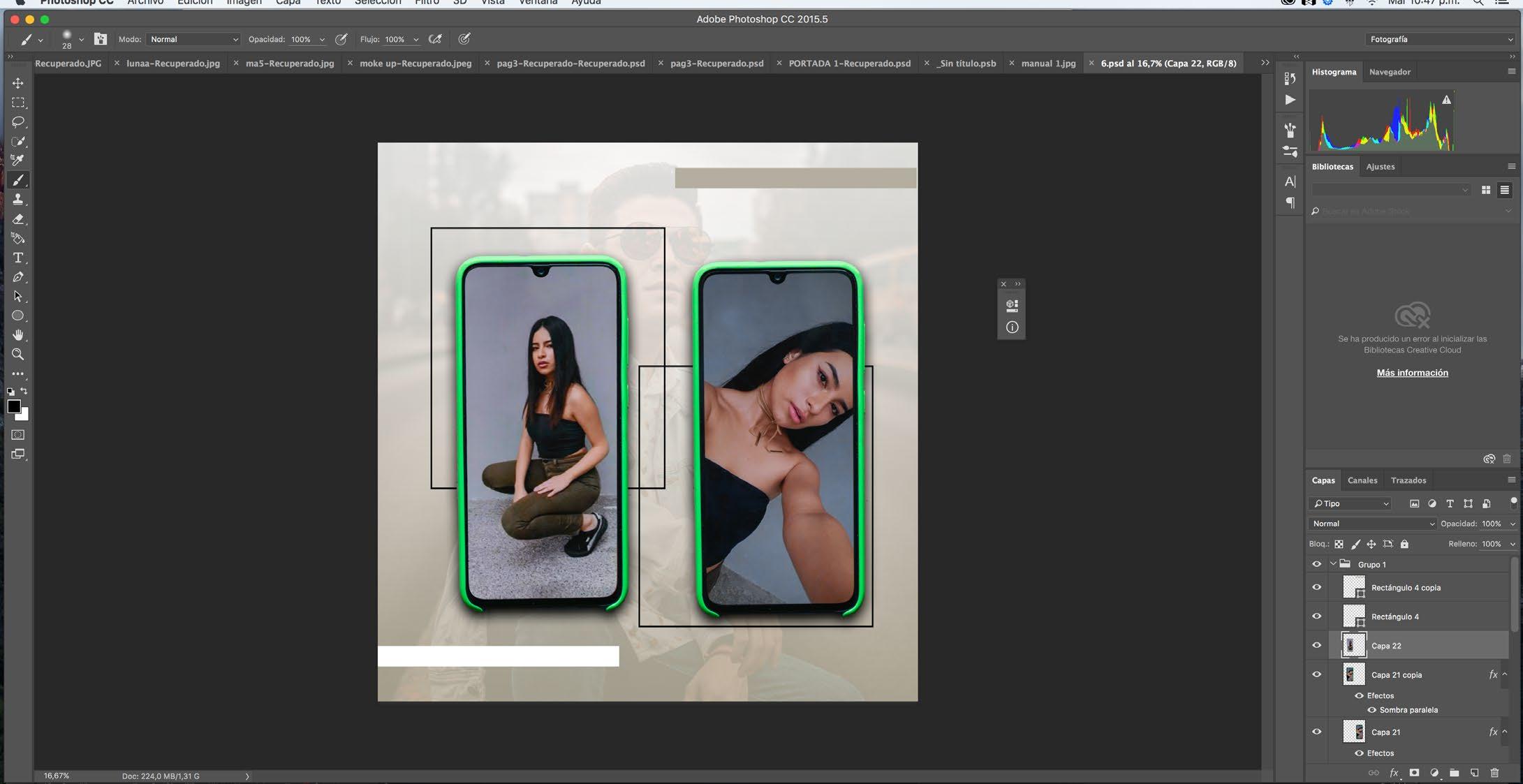Select the Zoom tool

(18, 355)
